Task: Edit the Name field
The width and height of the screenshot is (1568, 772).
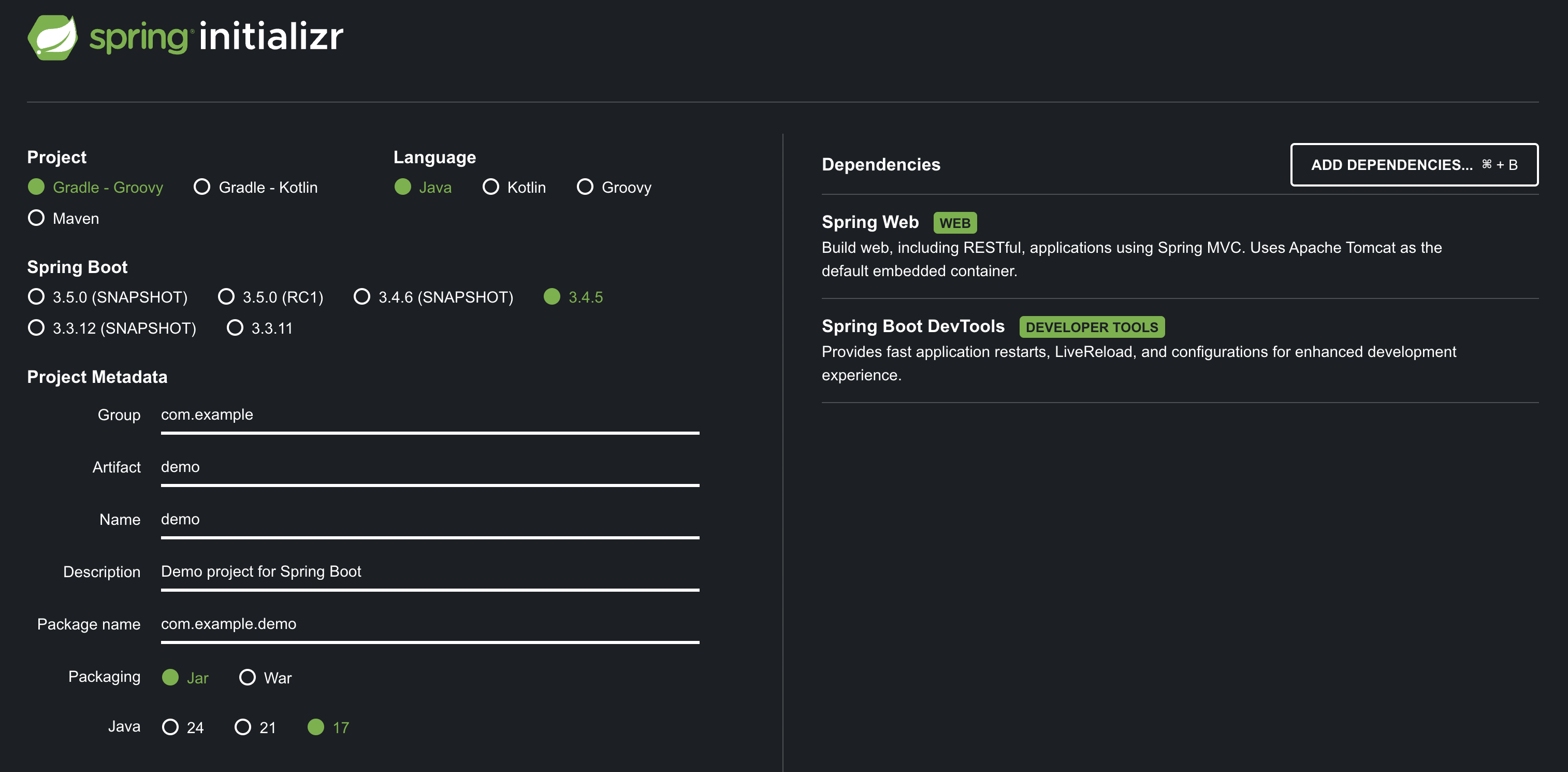Action: [430, 520]
